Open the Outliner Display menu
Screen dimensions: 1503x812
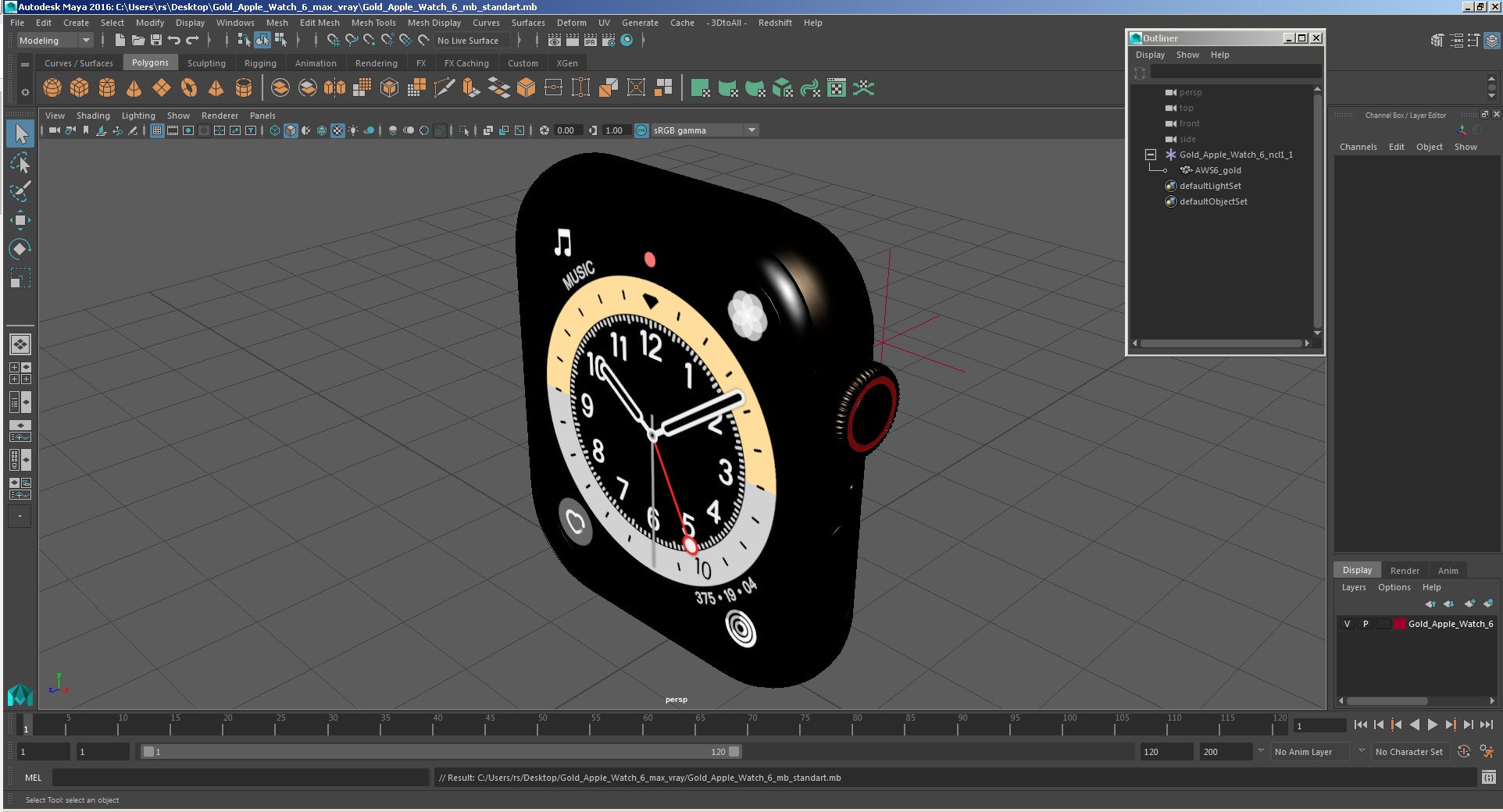pyautogui.click(x=1150, y=55)
